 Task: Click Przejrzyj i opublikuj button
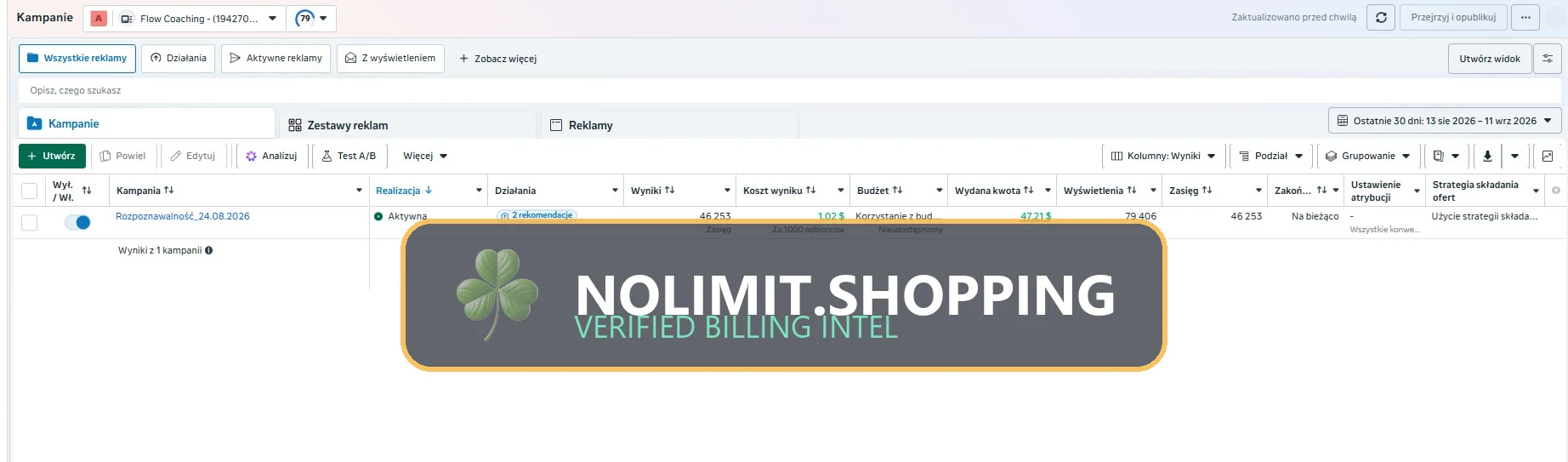pyautogui.click(x=1453, y=17)
